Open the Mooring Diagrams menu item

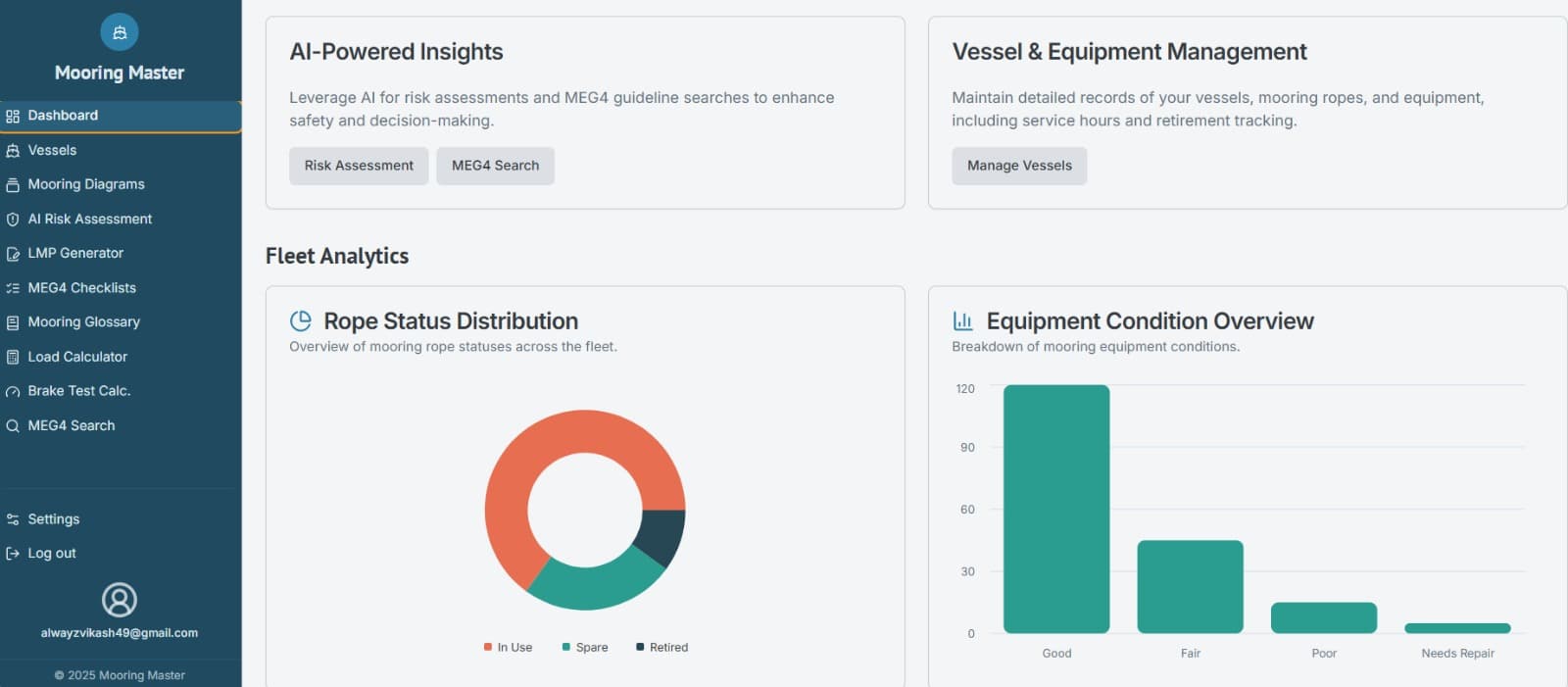tap(86, 184)
